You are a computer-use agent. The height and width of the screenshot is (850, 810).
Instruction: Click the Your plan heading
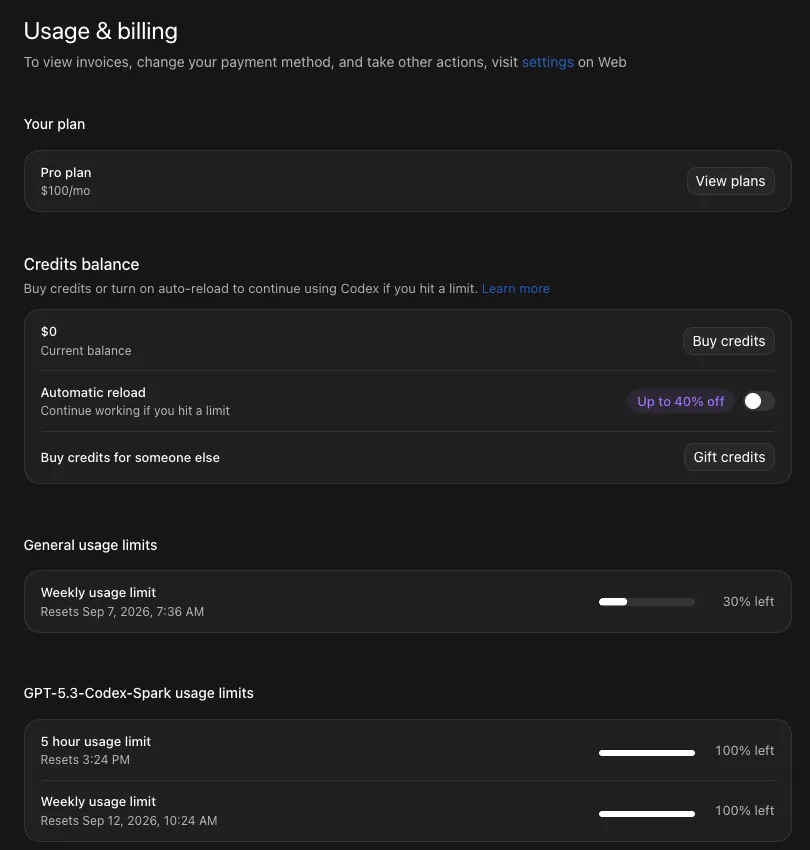tap(54, 124)
